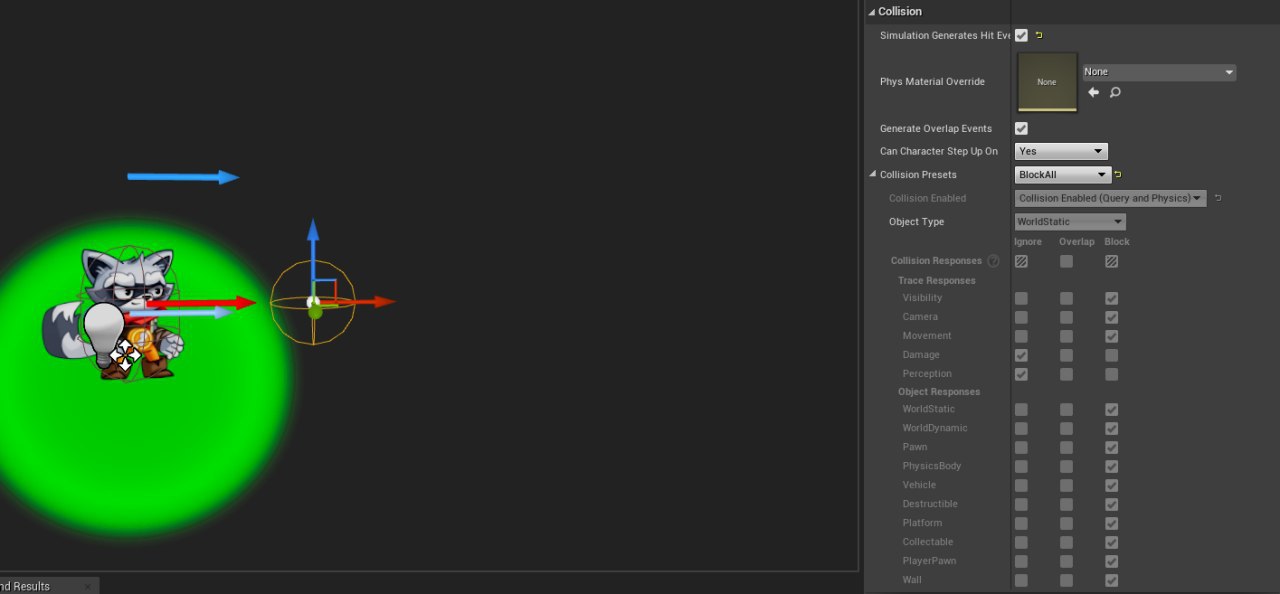The height and width of the screenshot is (594, 1280).
Task: Check Ignore for Camera trace response
Action: (x=1021, y=317)
